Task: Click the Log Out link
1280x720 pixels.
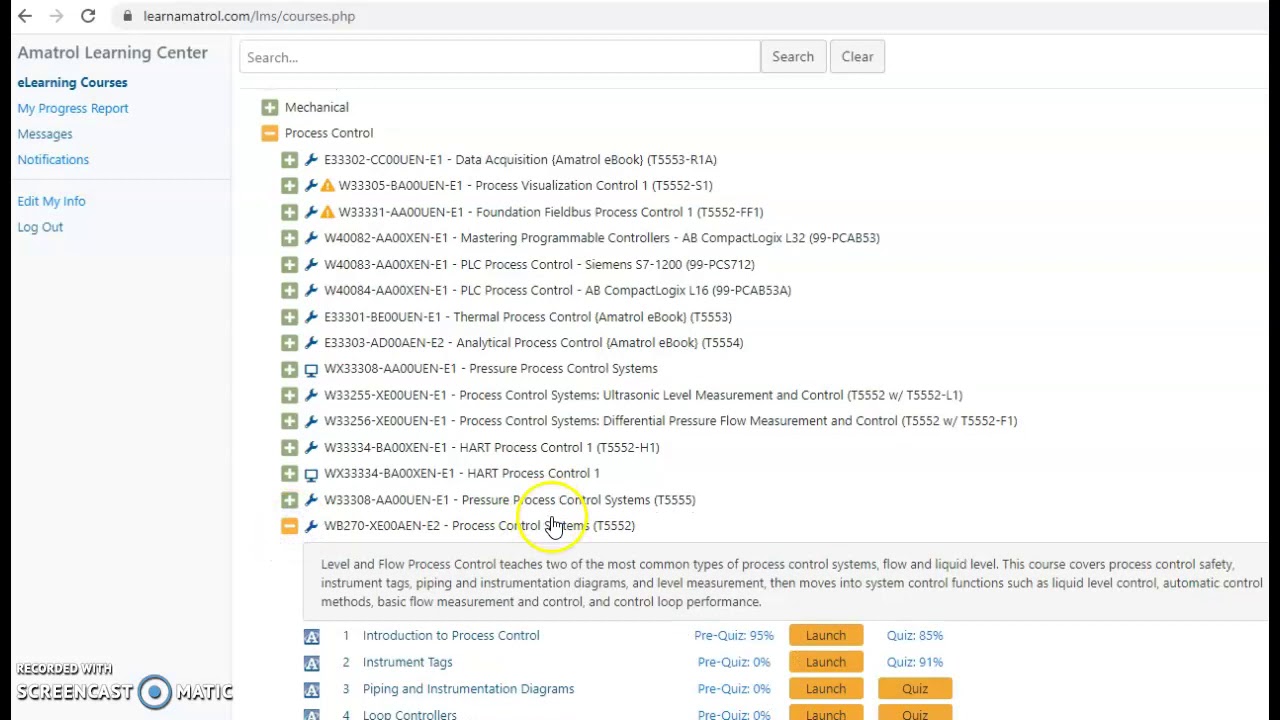Action: [x=40, y=227]
